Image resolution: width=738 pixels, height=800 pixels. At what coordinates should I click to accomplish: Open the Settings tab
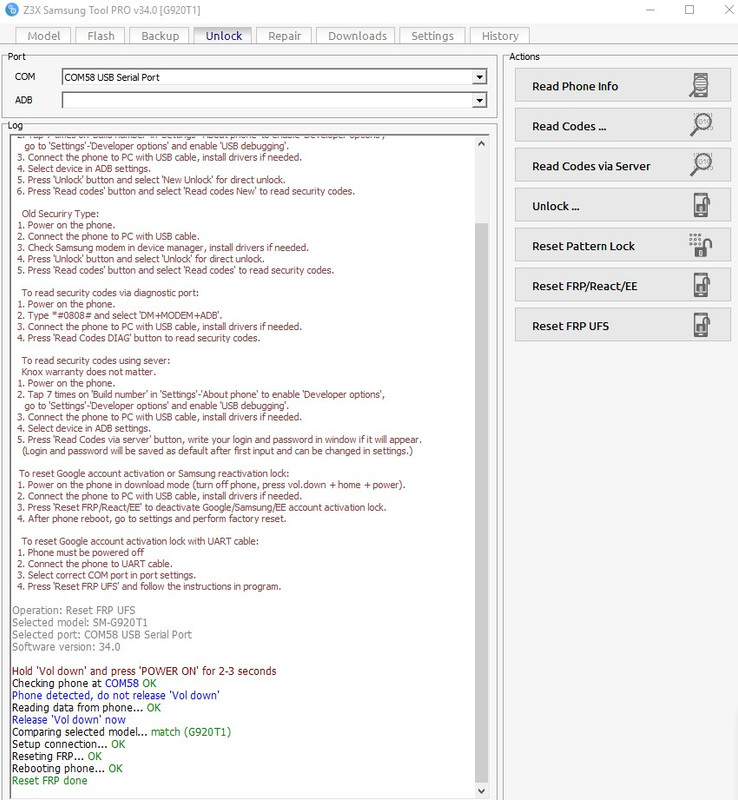coord(432,36)
